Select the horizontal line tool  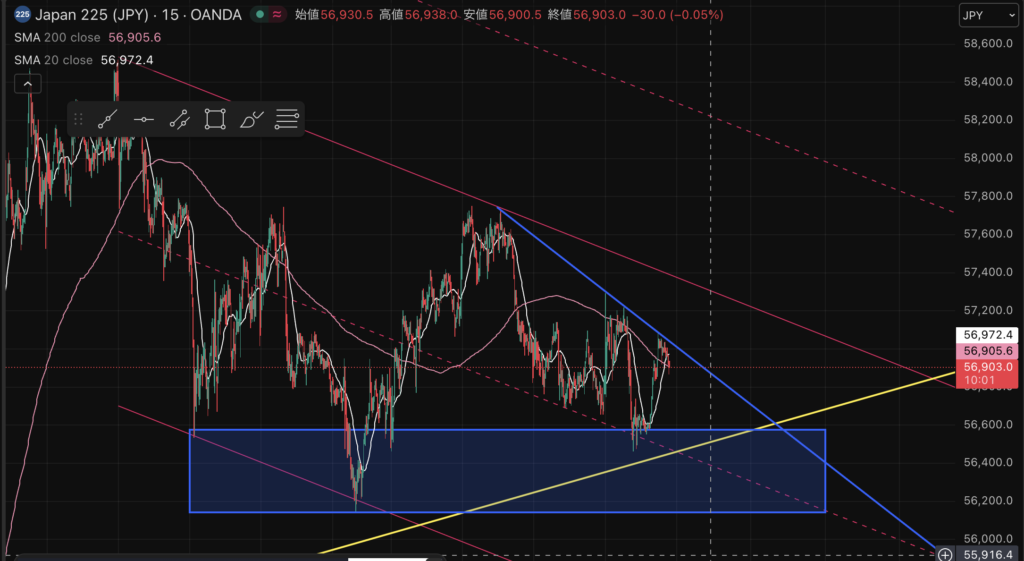[x=144, y=119]
